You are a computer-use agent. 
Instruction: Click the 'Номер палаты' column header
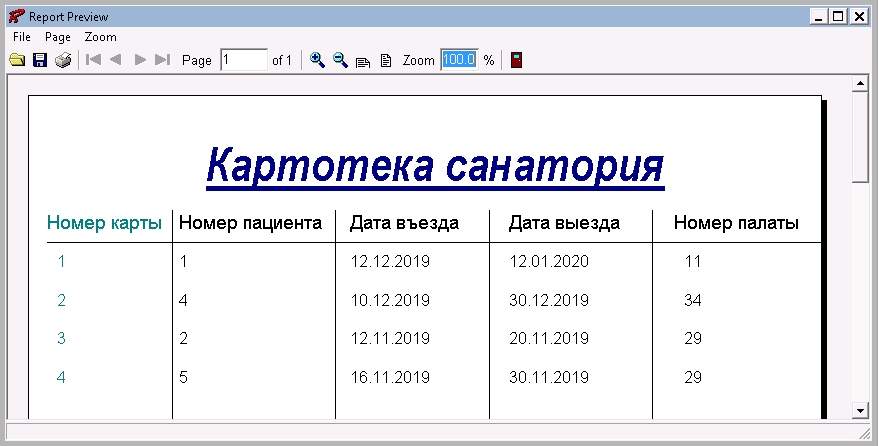click(x=736, y=223)
